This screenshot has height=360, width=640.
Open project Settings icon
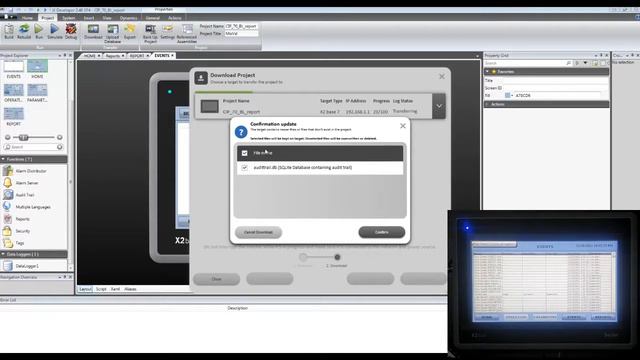[167, 31]
